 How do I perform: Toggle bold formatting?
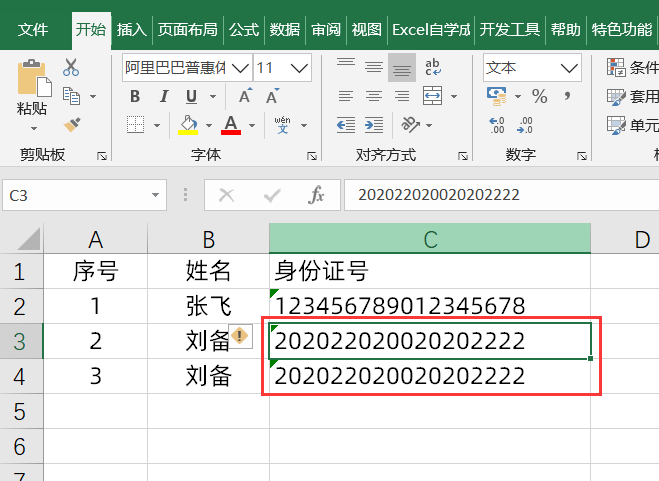135,97
